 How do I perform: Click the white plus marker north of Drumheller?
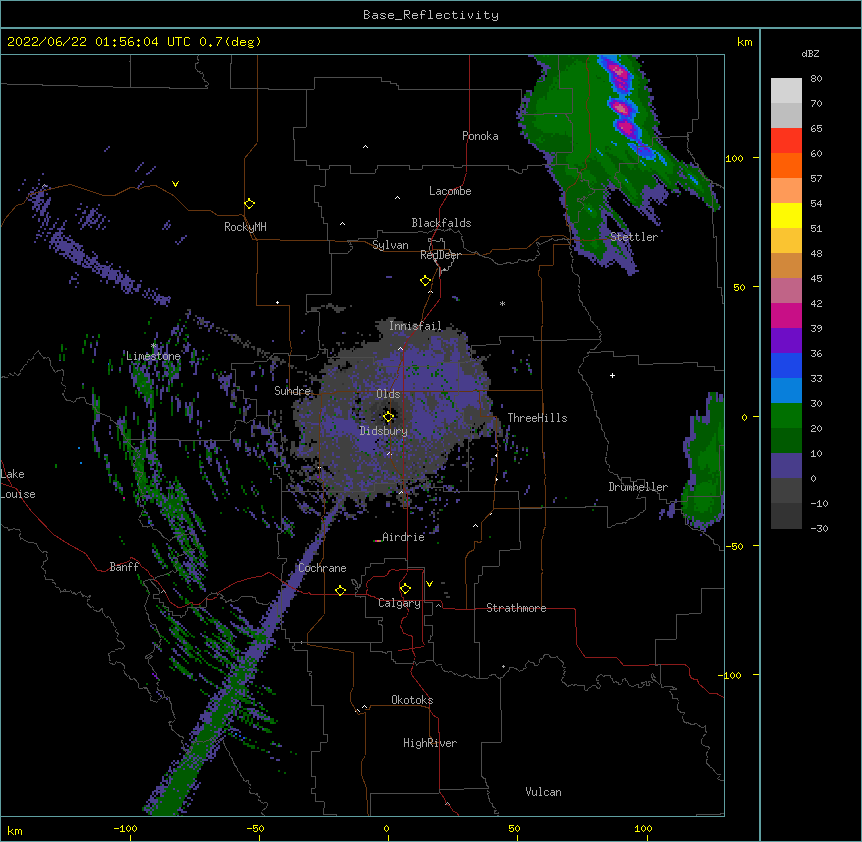point(612,375)
